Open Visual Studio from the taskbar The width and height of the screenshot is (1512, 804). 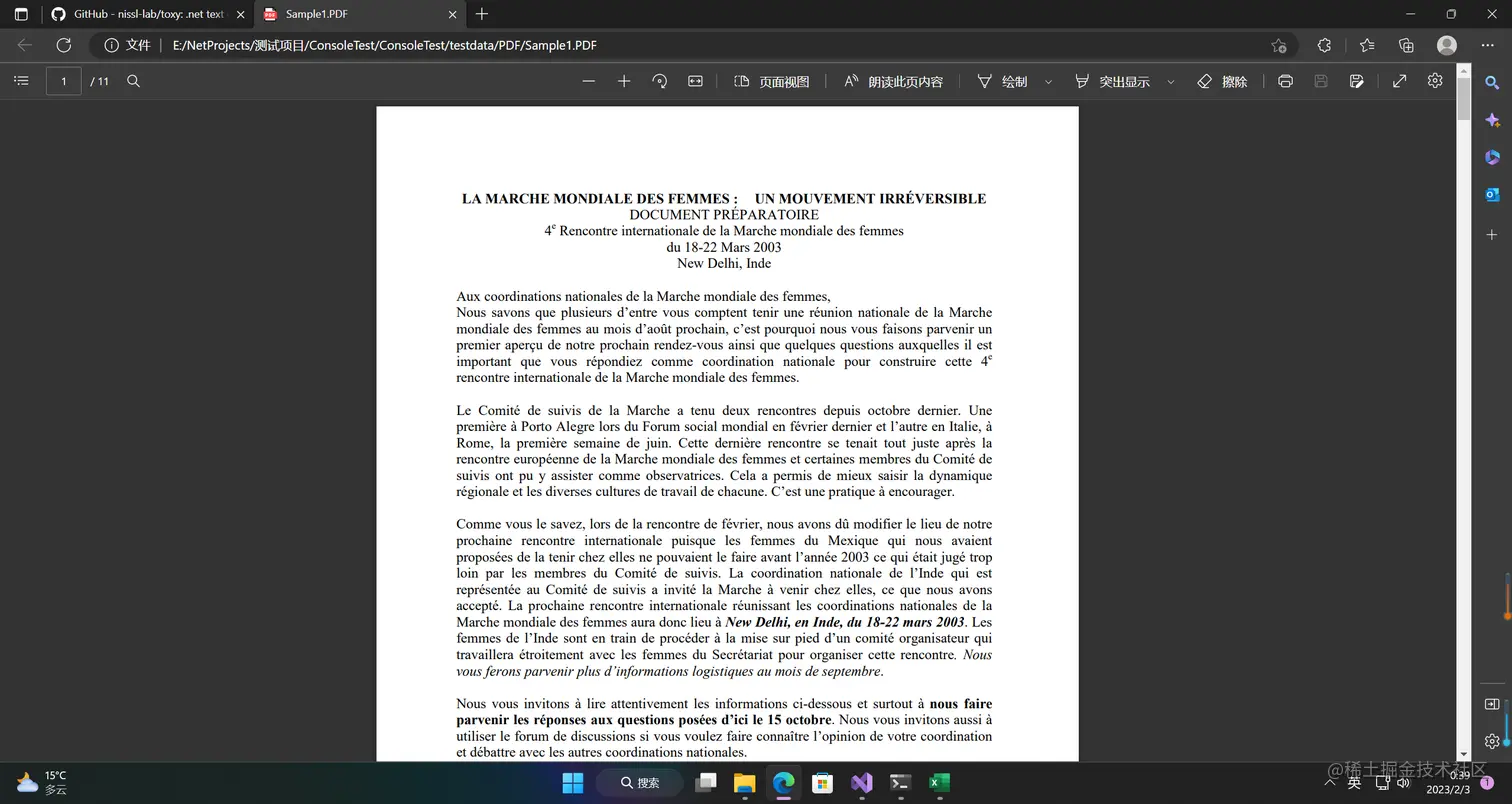coord(861,782)
